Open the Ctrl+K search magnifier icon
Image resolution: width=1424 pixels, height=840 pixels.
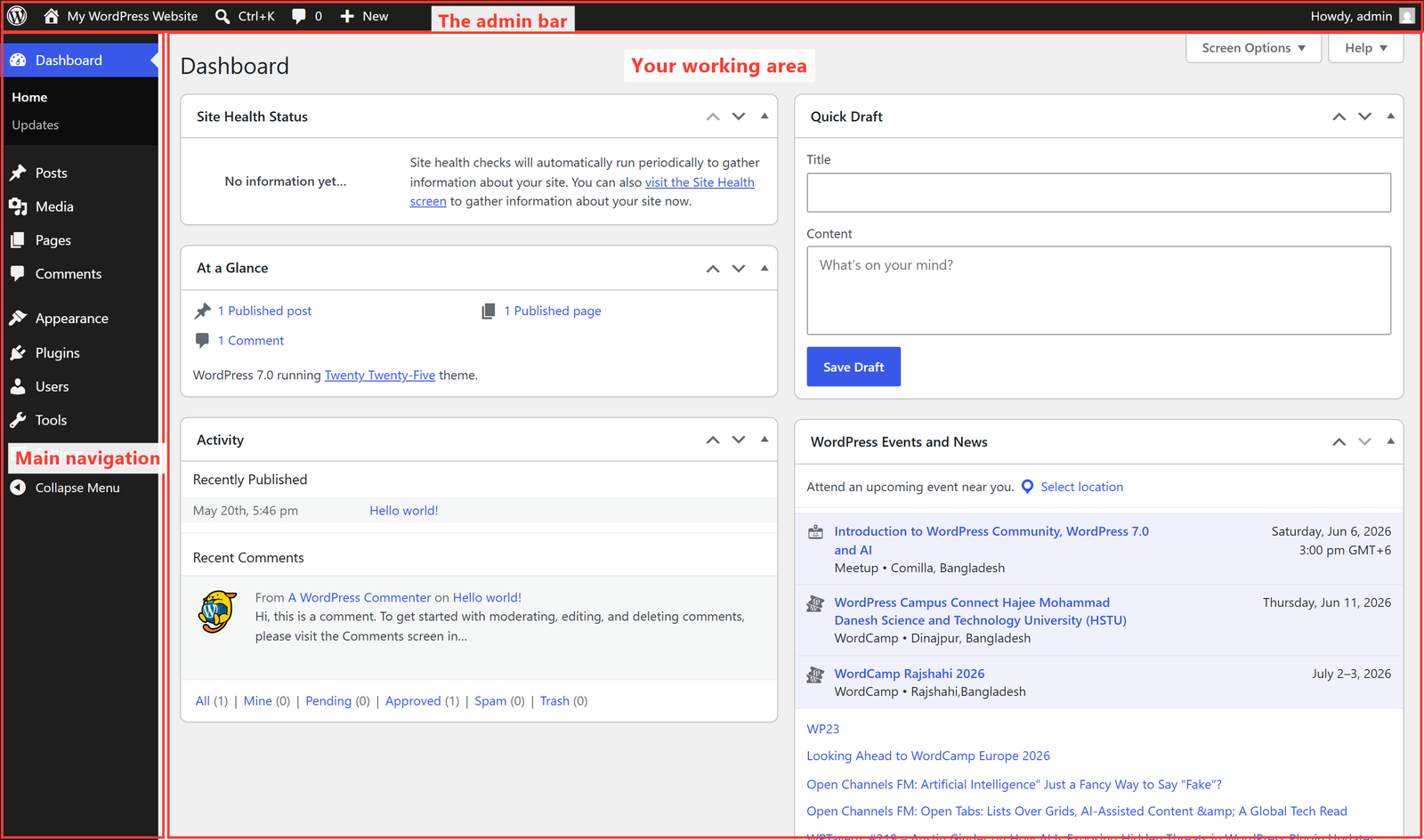[222, 16]
